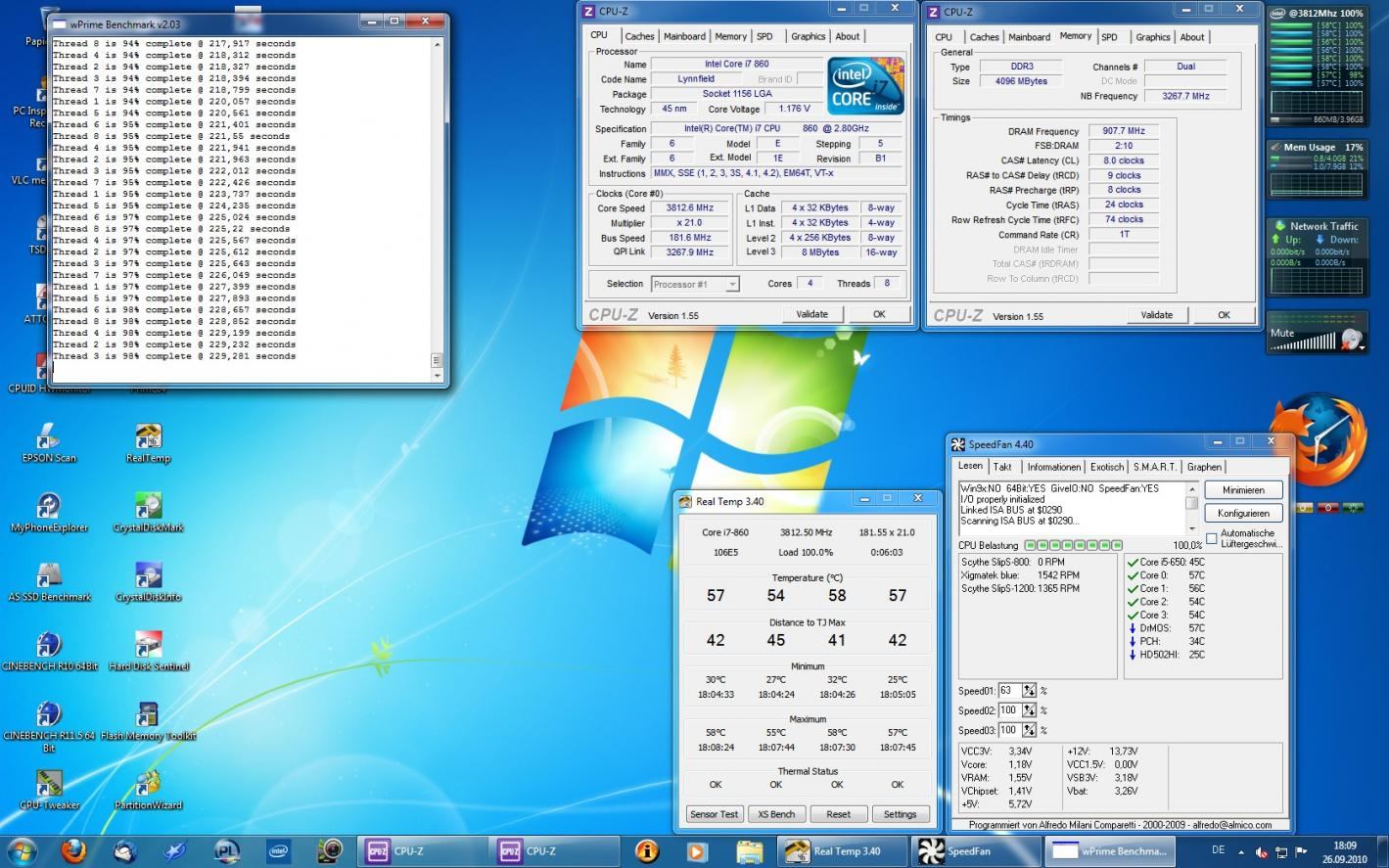The height and width of the screenshot is (868, 1389).
Task: Open Firefox from the taskbar
Action: pos(73,850)
